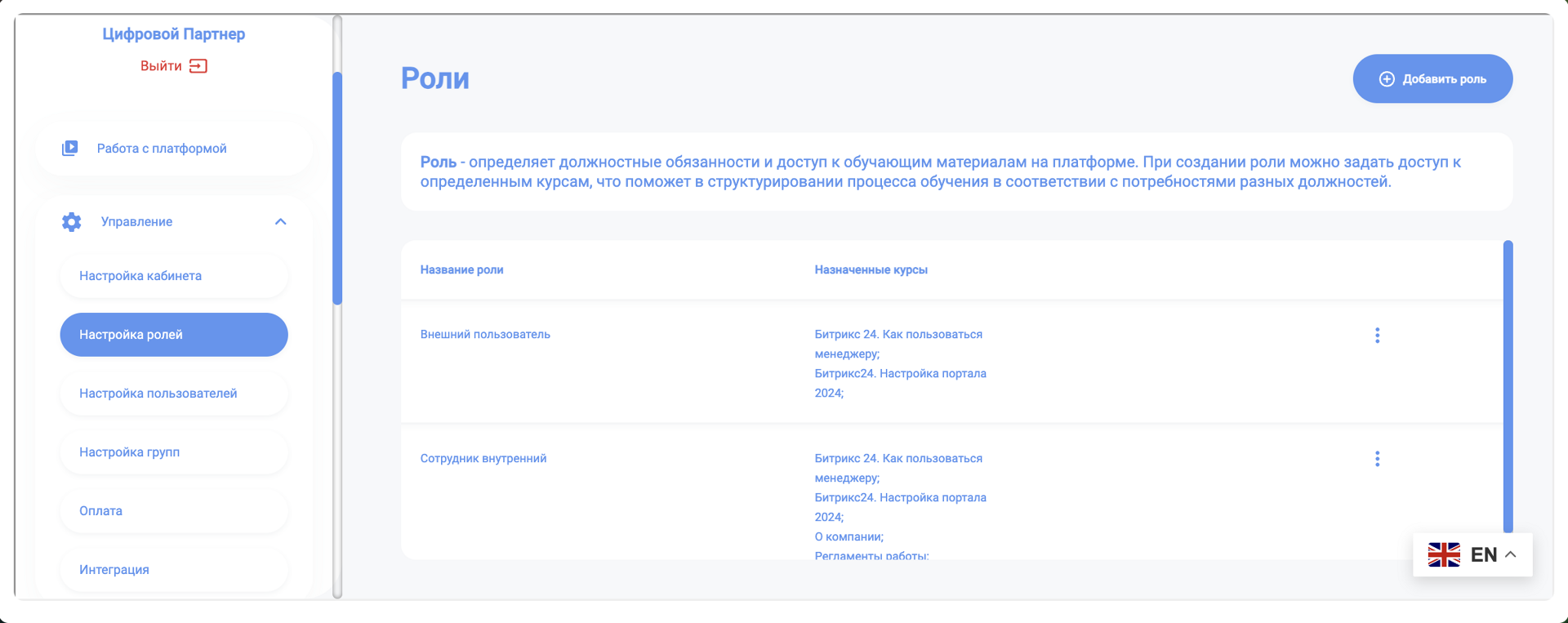1568x623 pixels.
Task: Click the Цифровой Партнер title link
Action: pyautogui.click(x=173, y=34)
